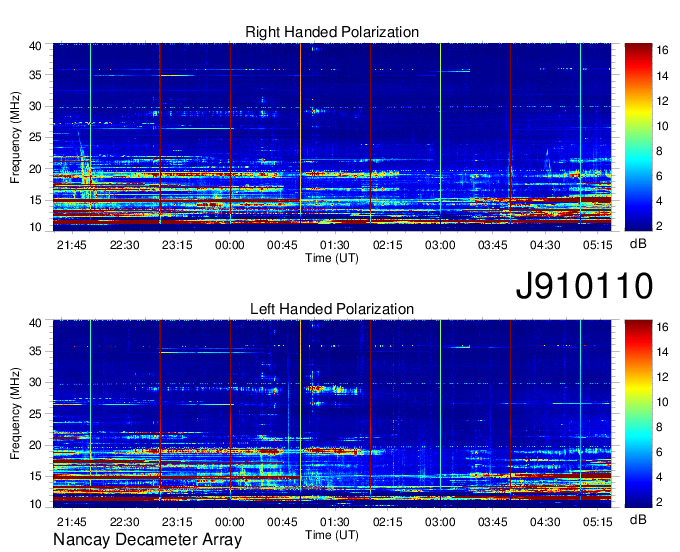Click the dB unit label of upper color bar
680x552 pixels.
638,244
